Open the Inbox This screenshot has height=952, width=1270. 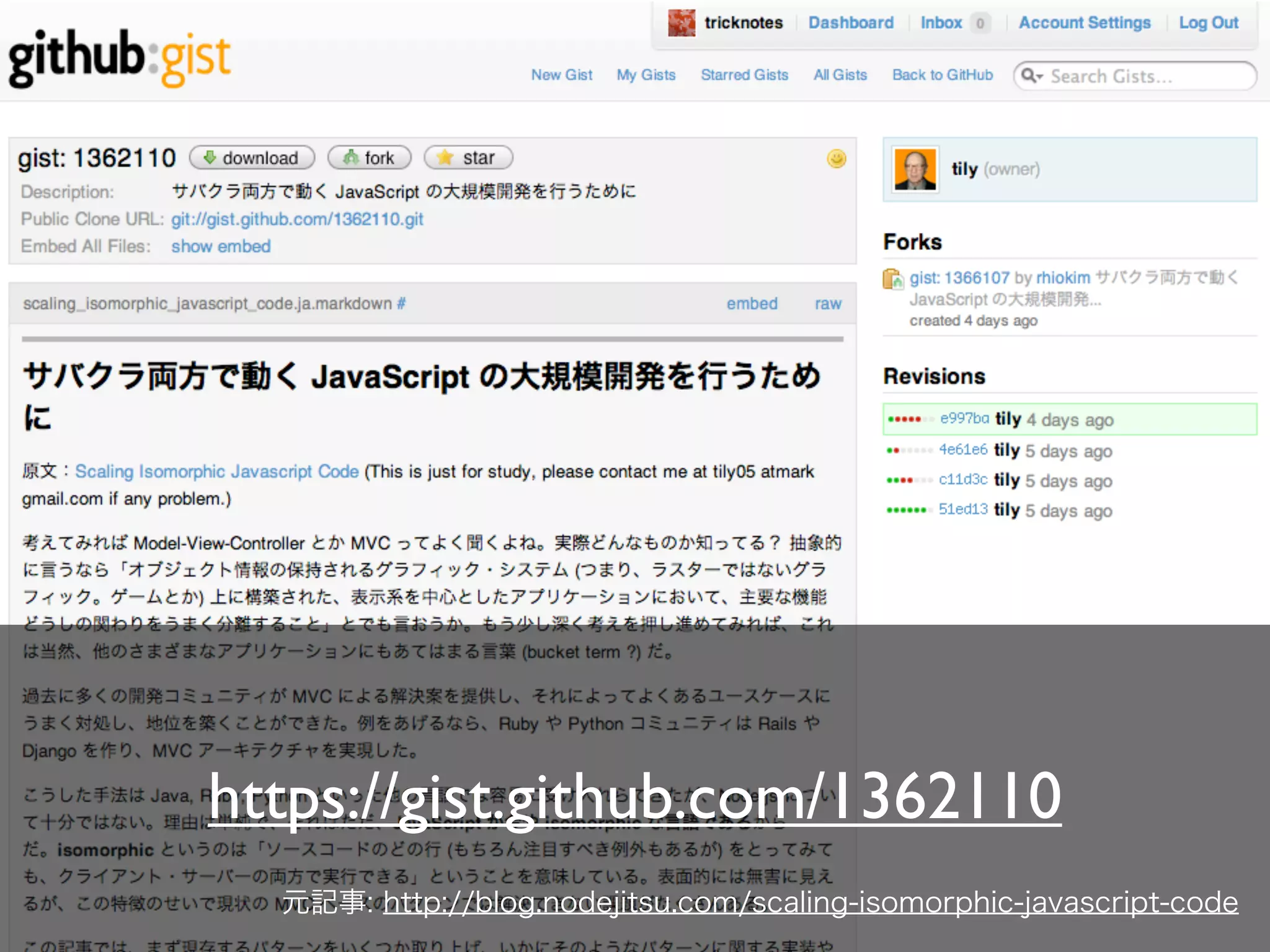(941, 23)
